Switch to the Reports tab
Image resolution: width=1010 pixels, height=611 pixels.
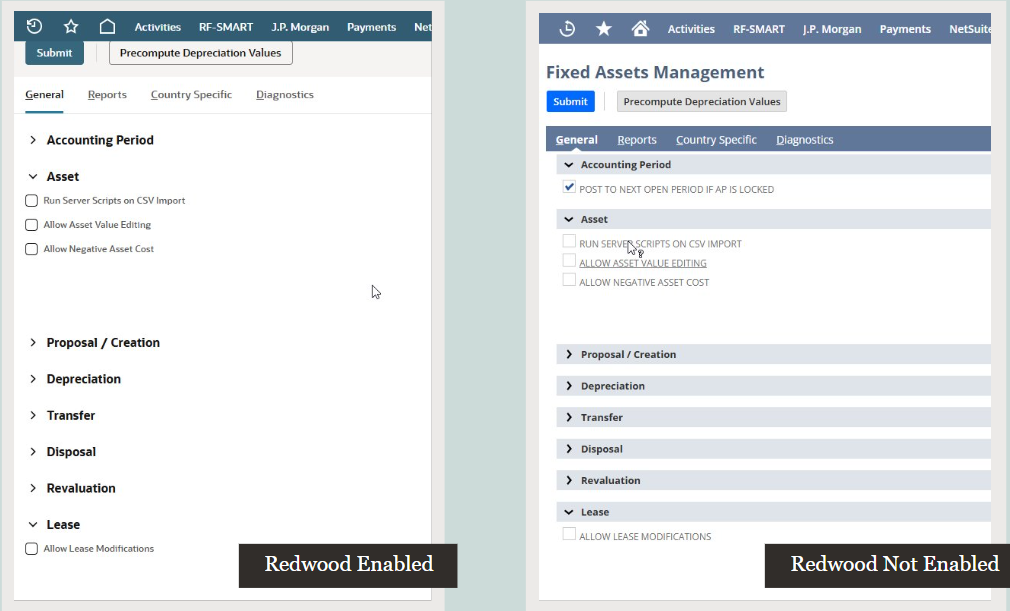(107, 94)
